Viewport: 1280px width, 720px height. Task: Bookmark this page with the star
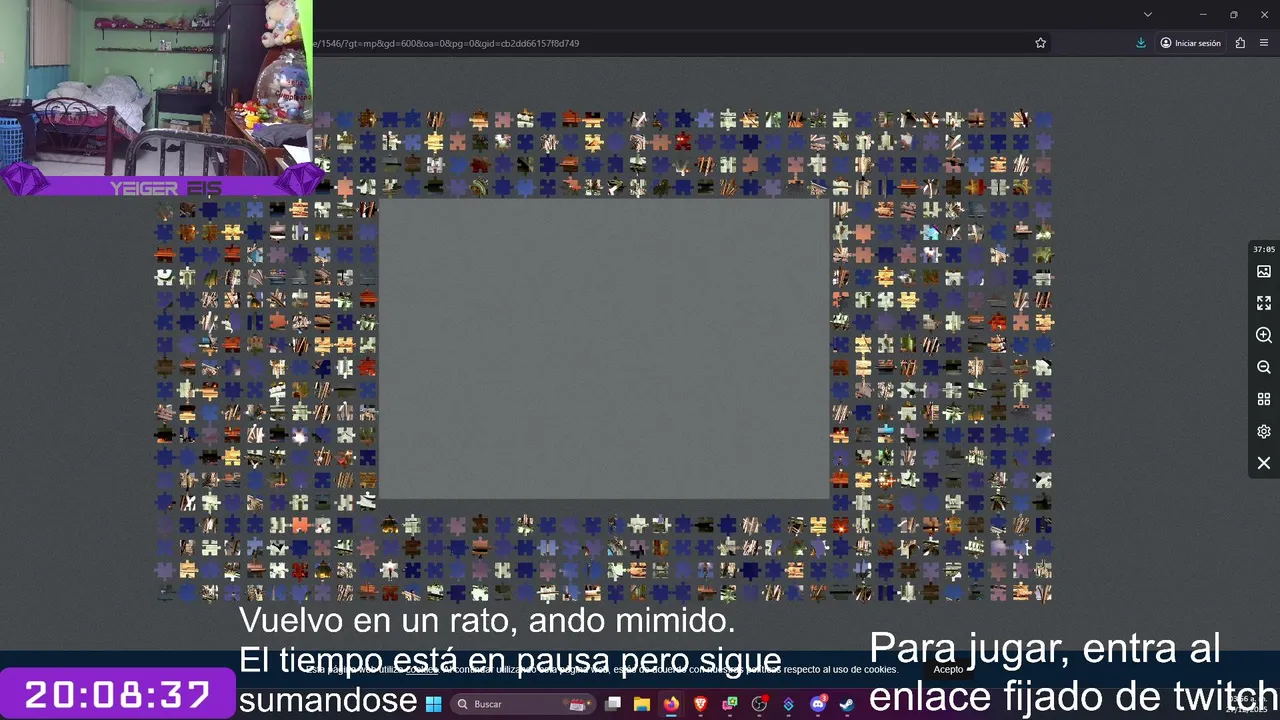pos(1040,43)
